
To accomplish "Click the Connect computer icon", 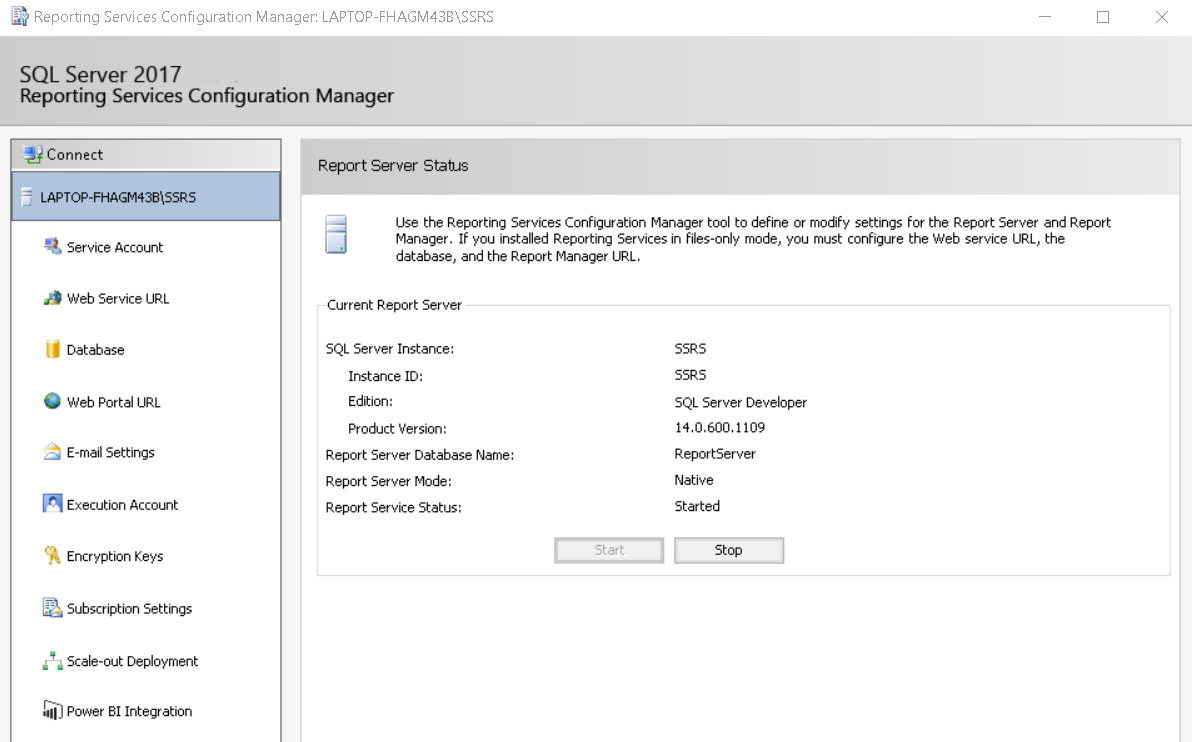I will coord(33,154).
